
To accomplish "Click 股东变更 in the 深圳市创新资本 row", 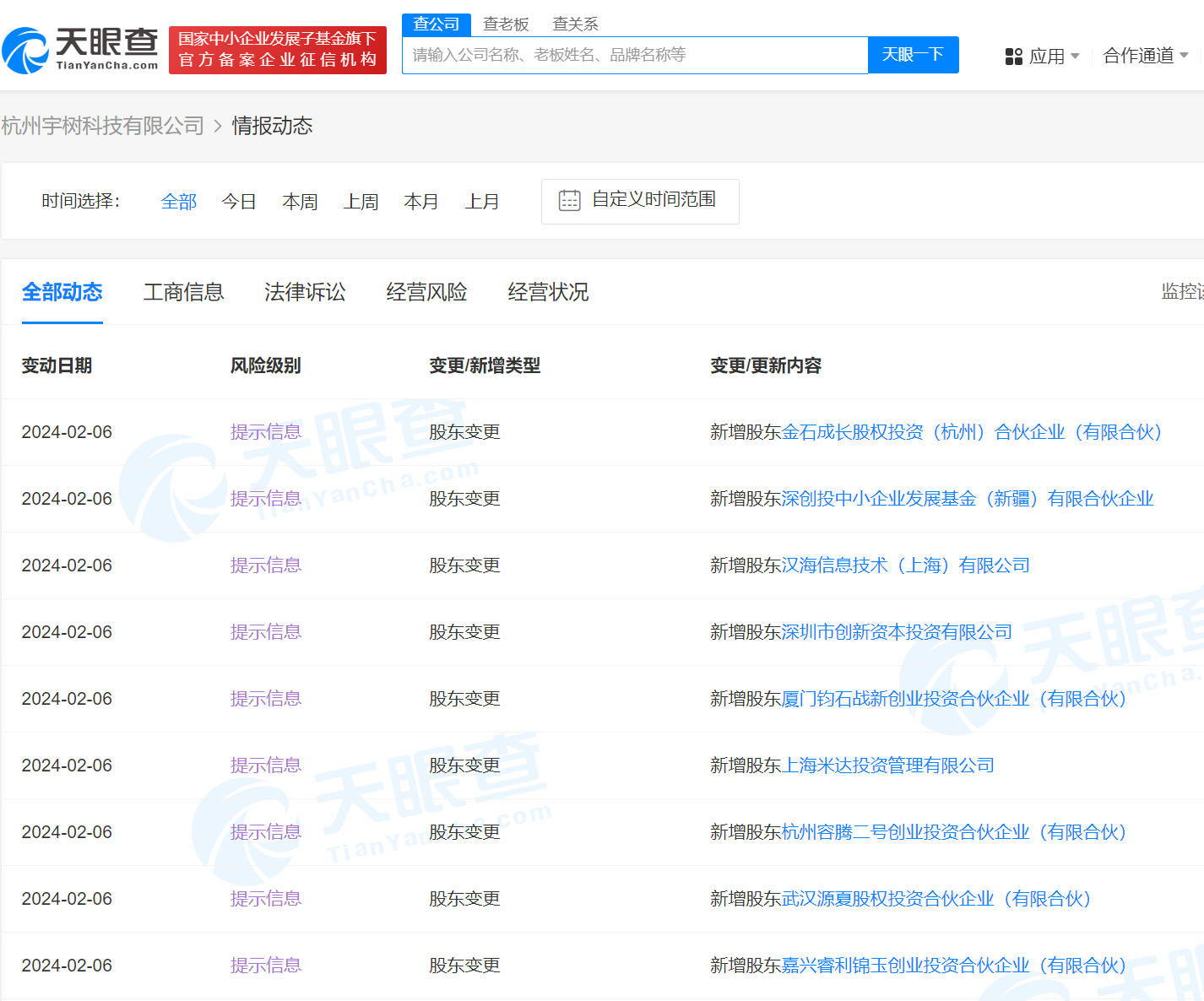I will [464, 632].
